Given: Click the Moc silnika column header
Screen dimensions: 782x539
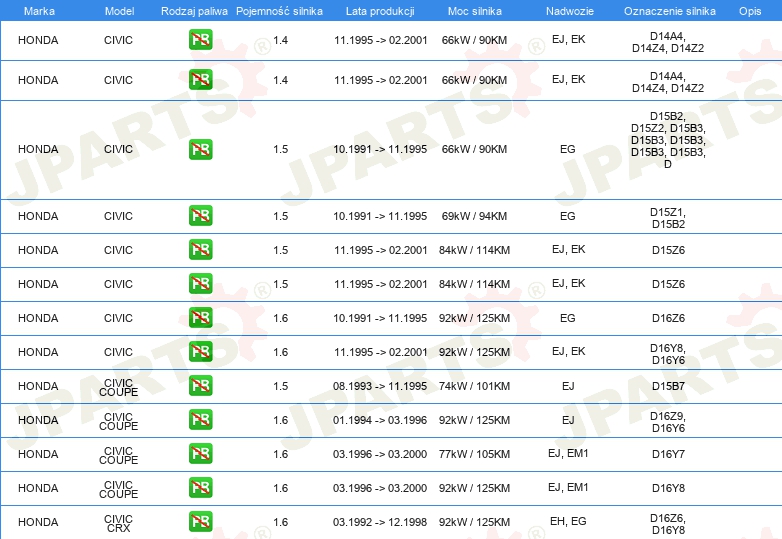Looking at the screenshot, I should [474, 11].
